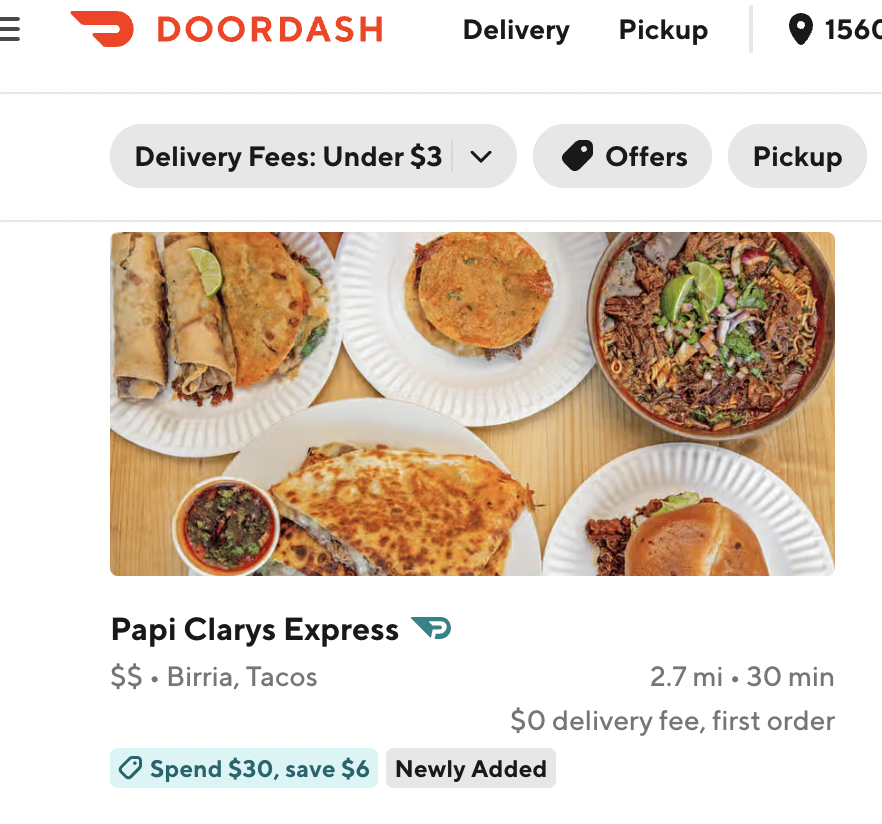Expand the Delivery Fees dropdown chevron
Image resolution: width=882 pixels, height=824 pixels.
point(481,156)
